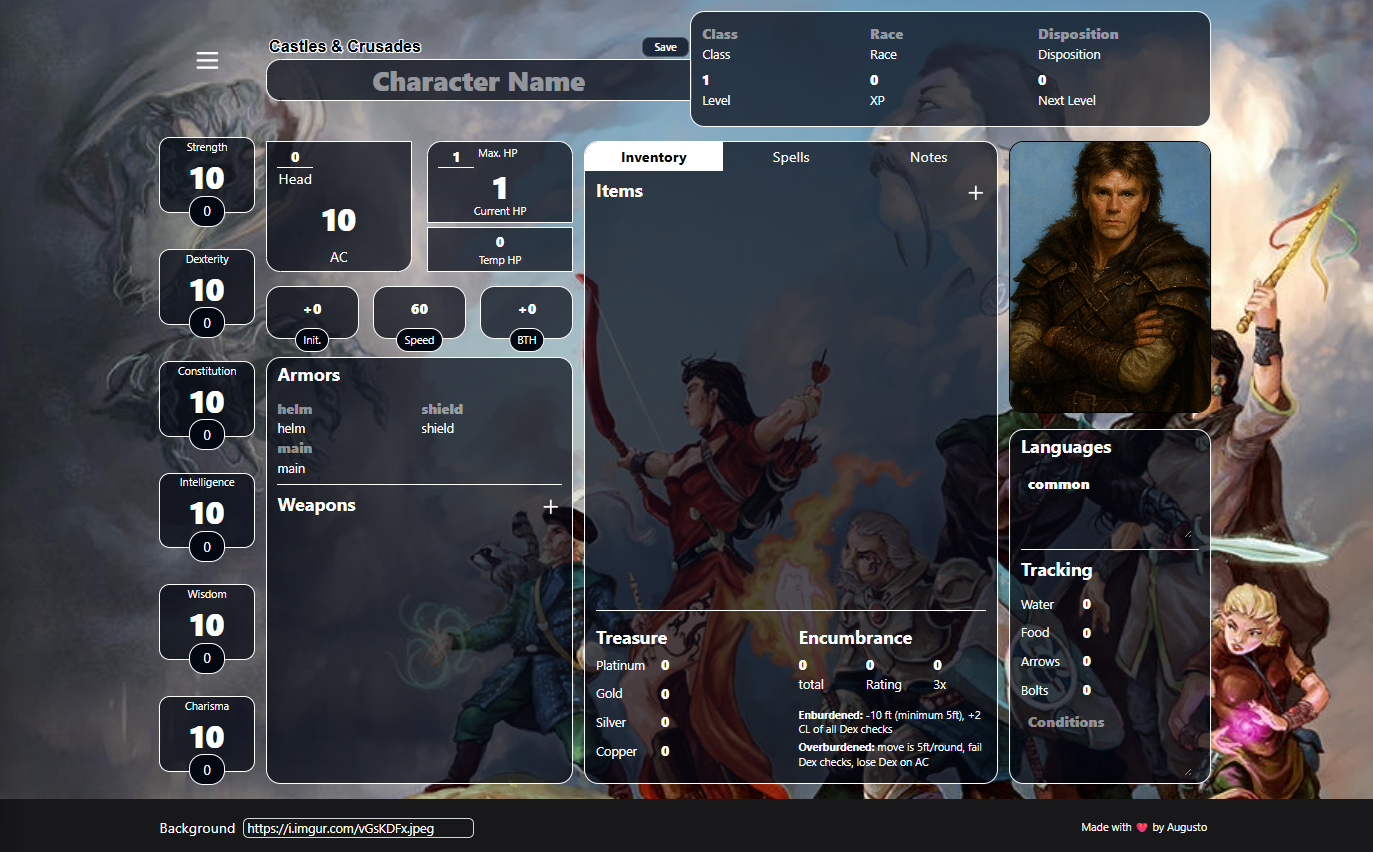Viewport: 1373px width, 852px height.
Task: Edit the Bolts tracking value
Action: pos(1087,691)
